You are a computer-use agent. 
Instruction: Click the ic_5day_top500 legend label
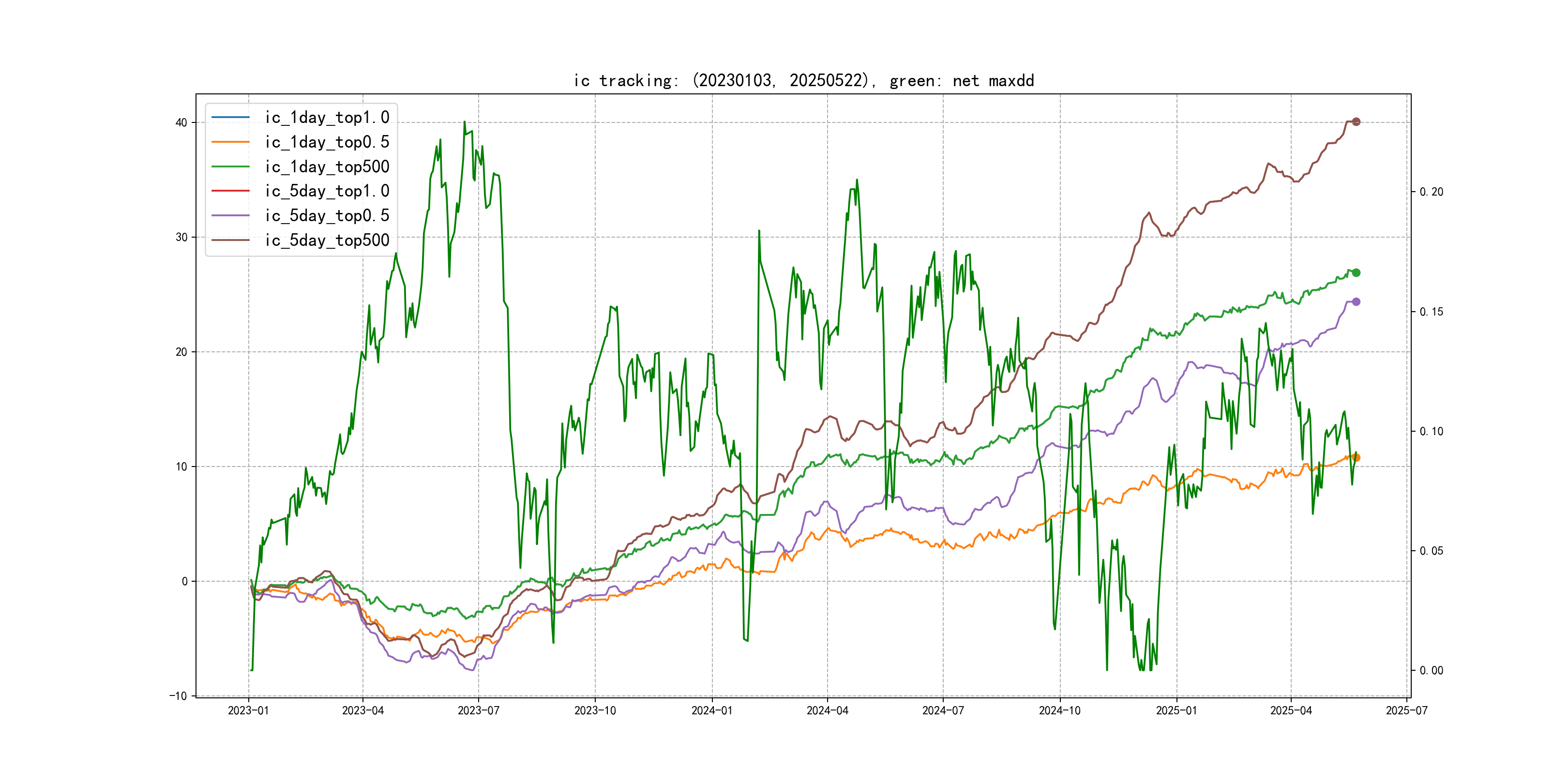tap(327, 241)
